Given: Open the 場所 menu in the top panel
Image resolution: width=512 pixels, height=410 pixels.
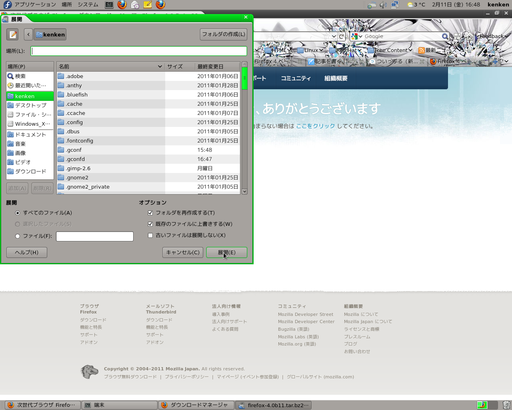Looking at the screenshot, I should coord(67,5).
